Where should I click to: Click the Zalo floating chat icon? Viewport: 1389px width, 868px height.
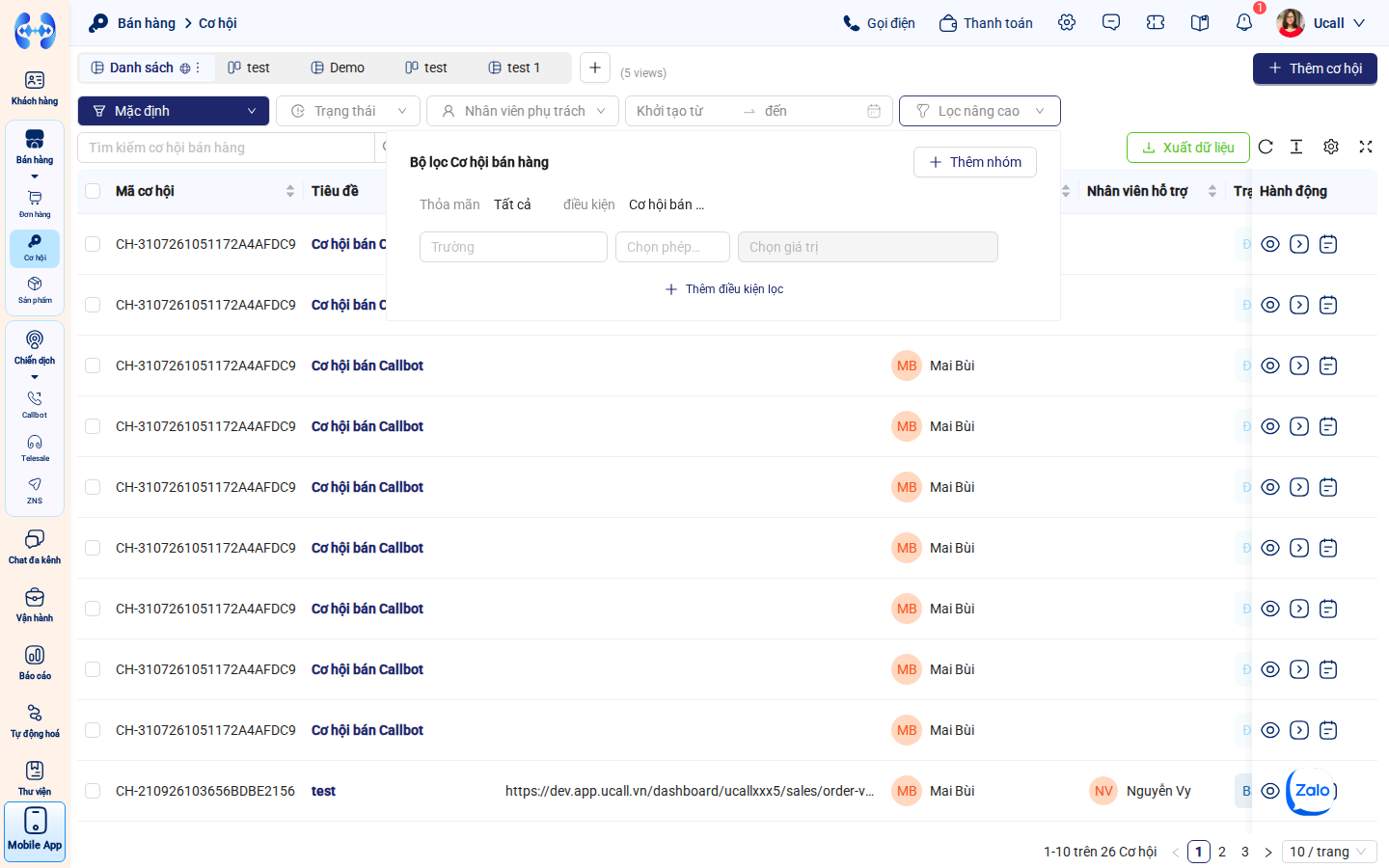pos(1312,791)
